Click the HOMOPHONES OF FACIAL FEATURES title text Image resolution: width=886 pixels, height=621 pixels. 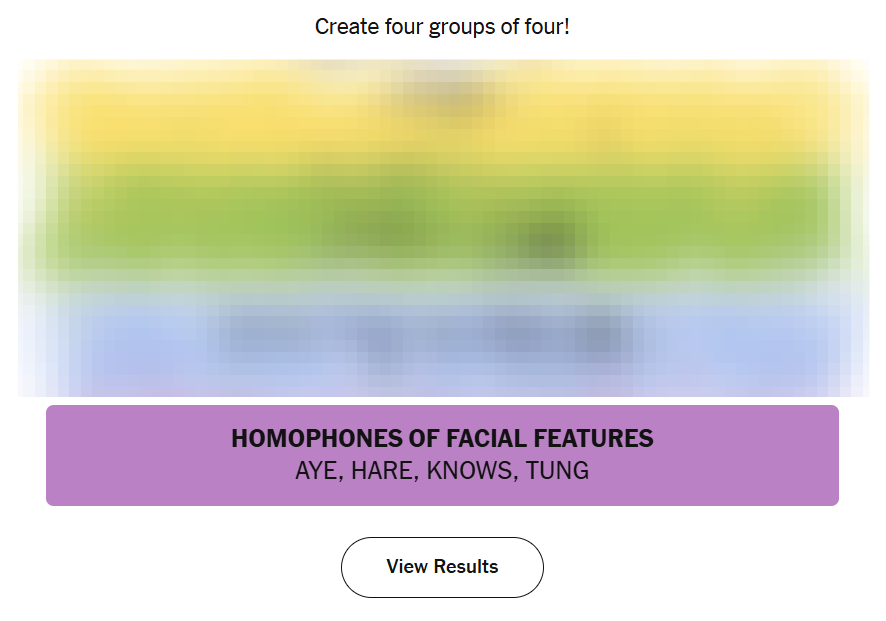(442, 438)
